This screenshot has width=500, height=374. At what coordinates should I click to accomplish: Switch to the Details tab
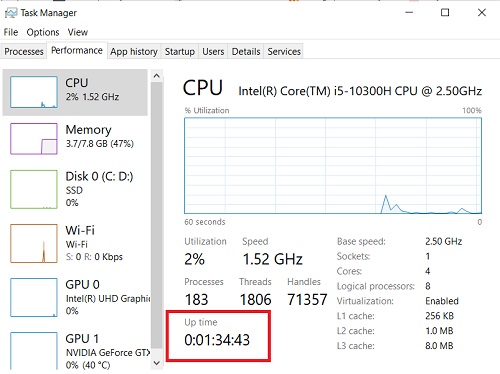tap(246, 52)
